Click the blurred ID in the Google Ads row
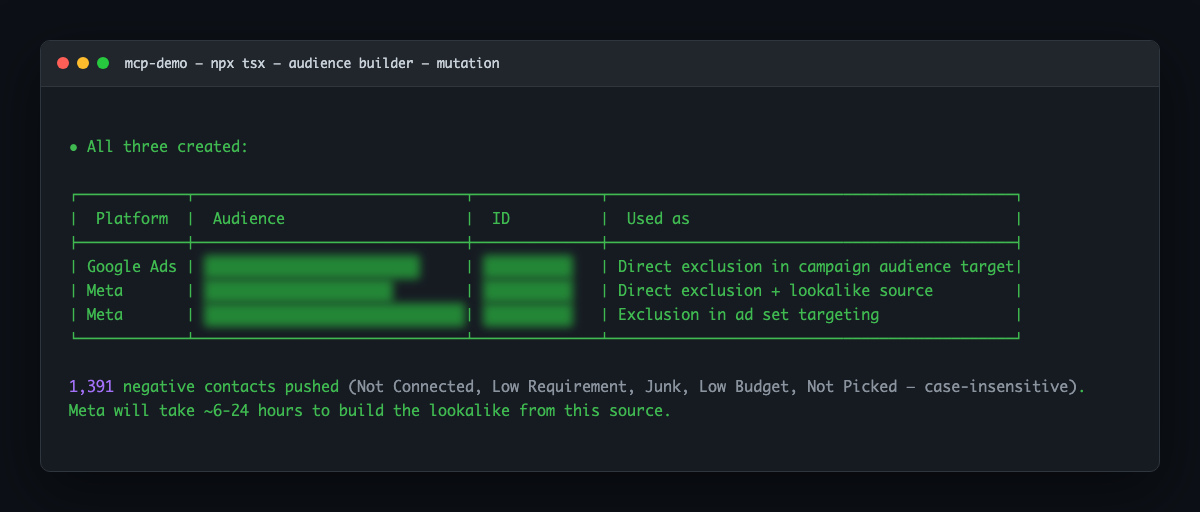This screenshot has width=1200, height=512. click(x=529, y=266)
